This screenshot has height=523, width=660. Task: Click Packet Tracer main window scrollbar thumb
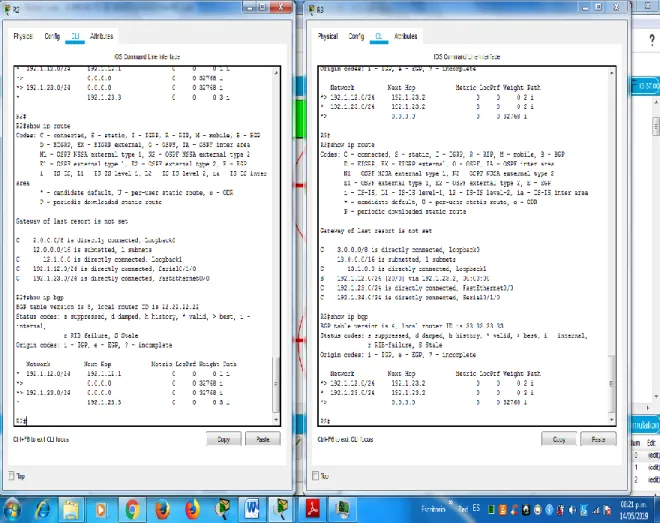656,126
